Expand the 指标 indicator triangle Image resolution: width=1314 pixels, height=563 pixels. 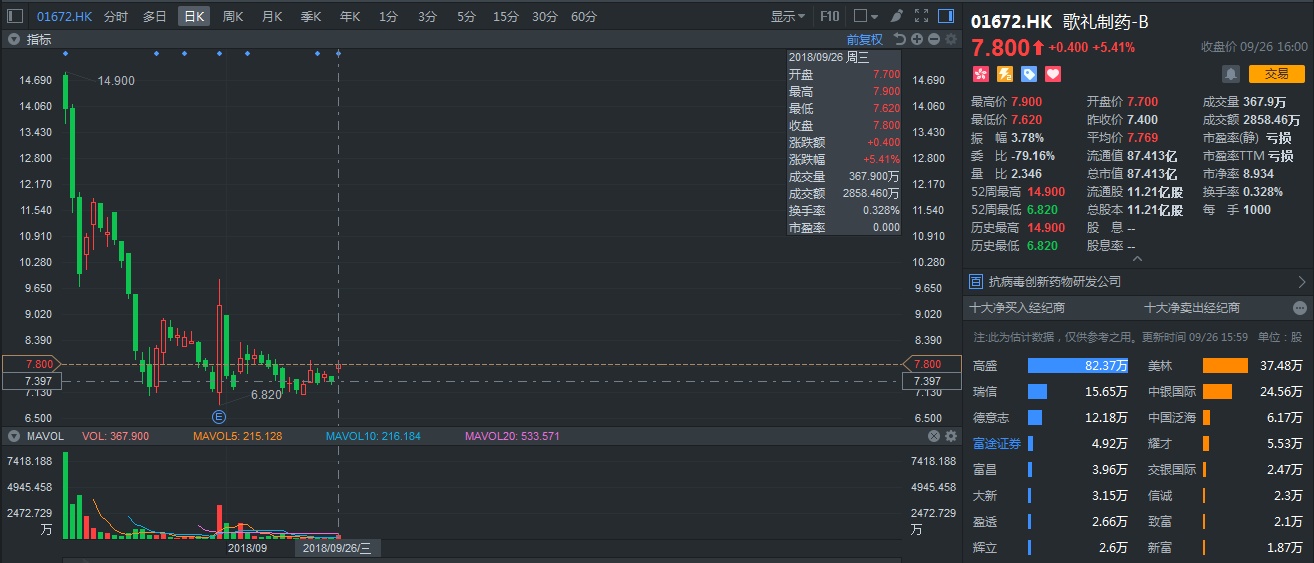click(x=15, y=39)
